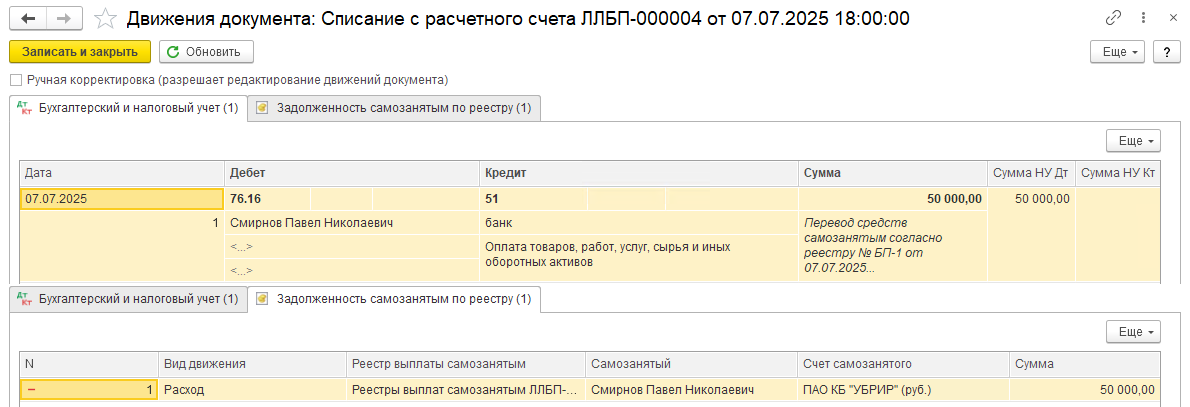
Task: Go forward with the right arrow button
Action: 66,19
